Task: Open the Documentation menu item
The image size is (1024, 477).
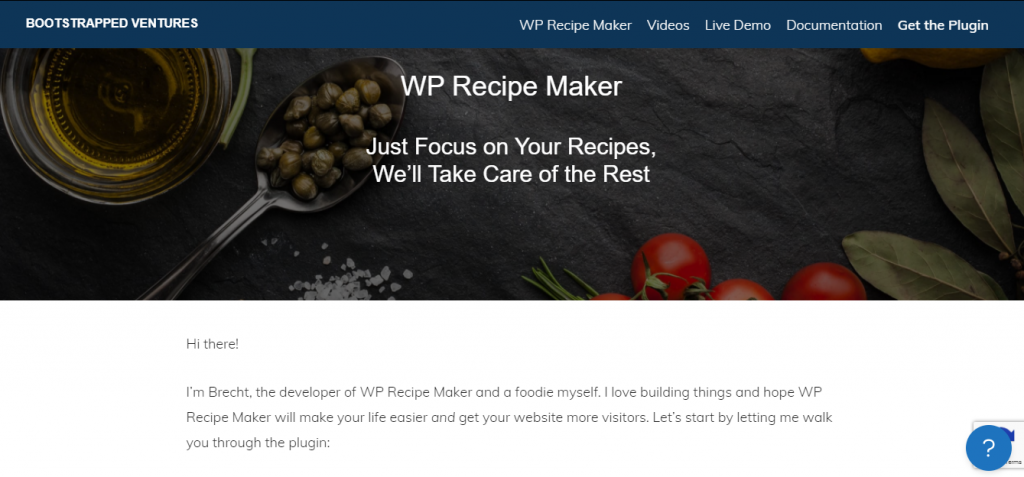Action: tap(834, 25)
